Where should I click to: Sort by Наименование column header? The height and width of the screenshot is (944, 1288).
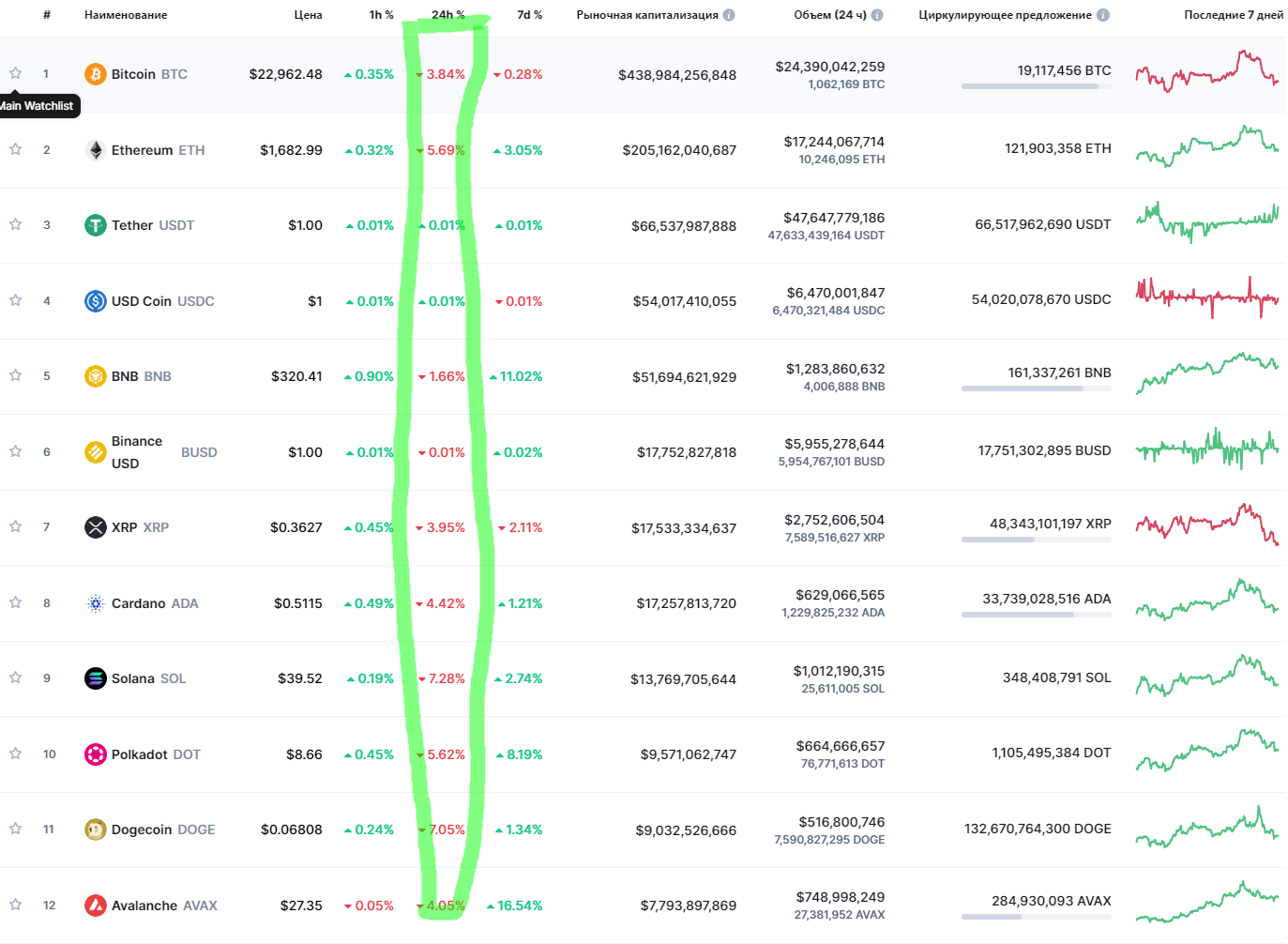pos(126,15)
